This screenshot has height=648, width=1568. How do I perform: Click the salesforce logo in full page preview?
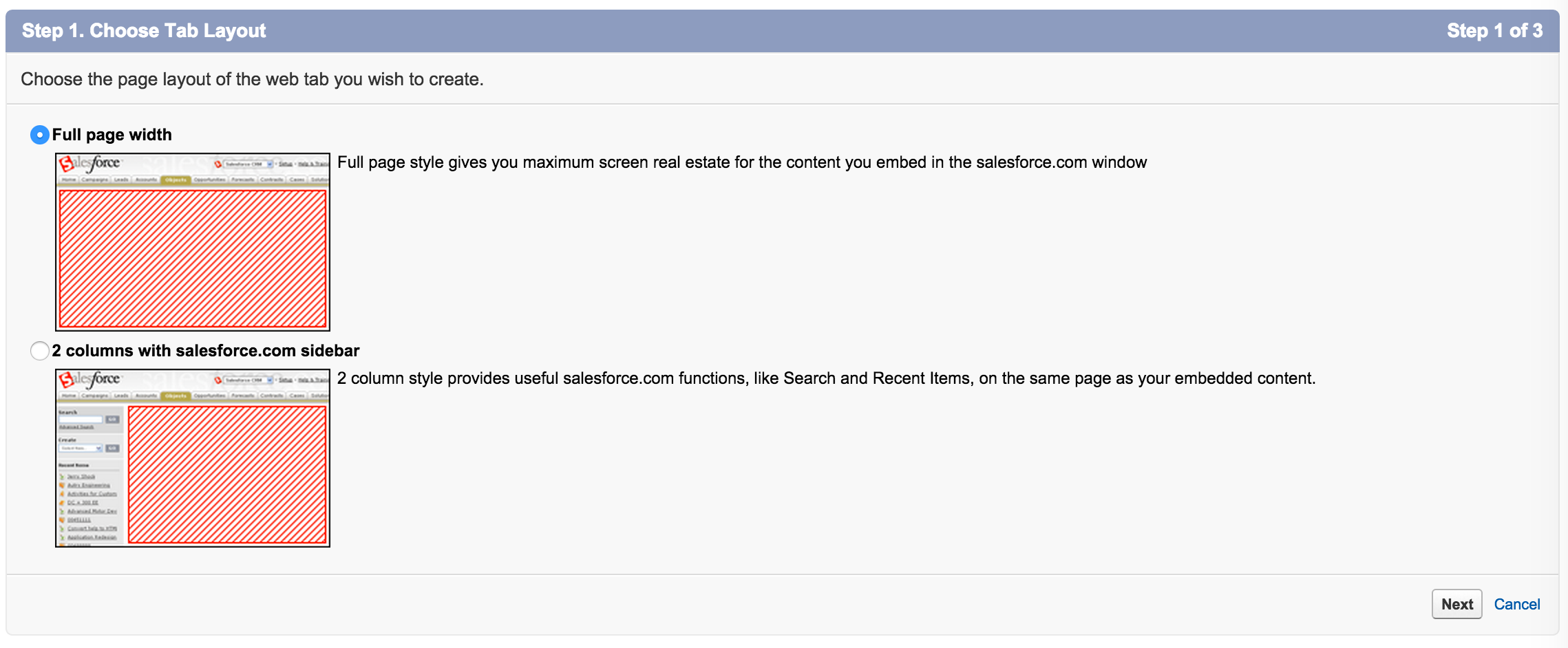pyautogui.click(x=89, y=164)
